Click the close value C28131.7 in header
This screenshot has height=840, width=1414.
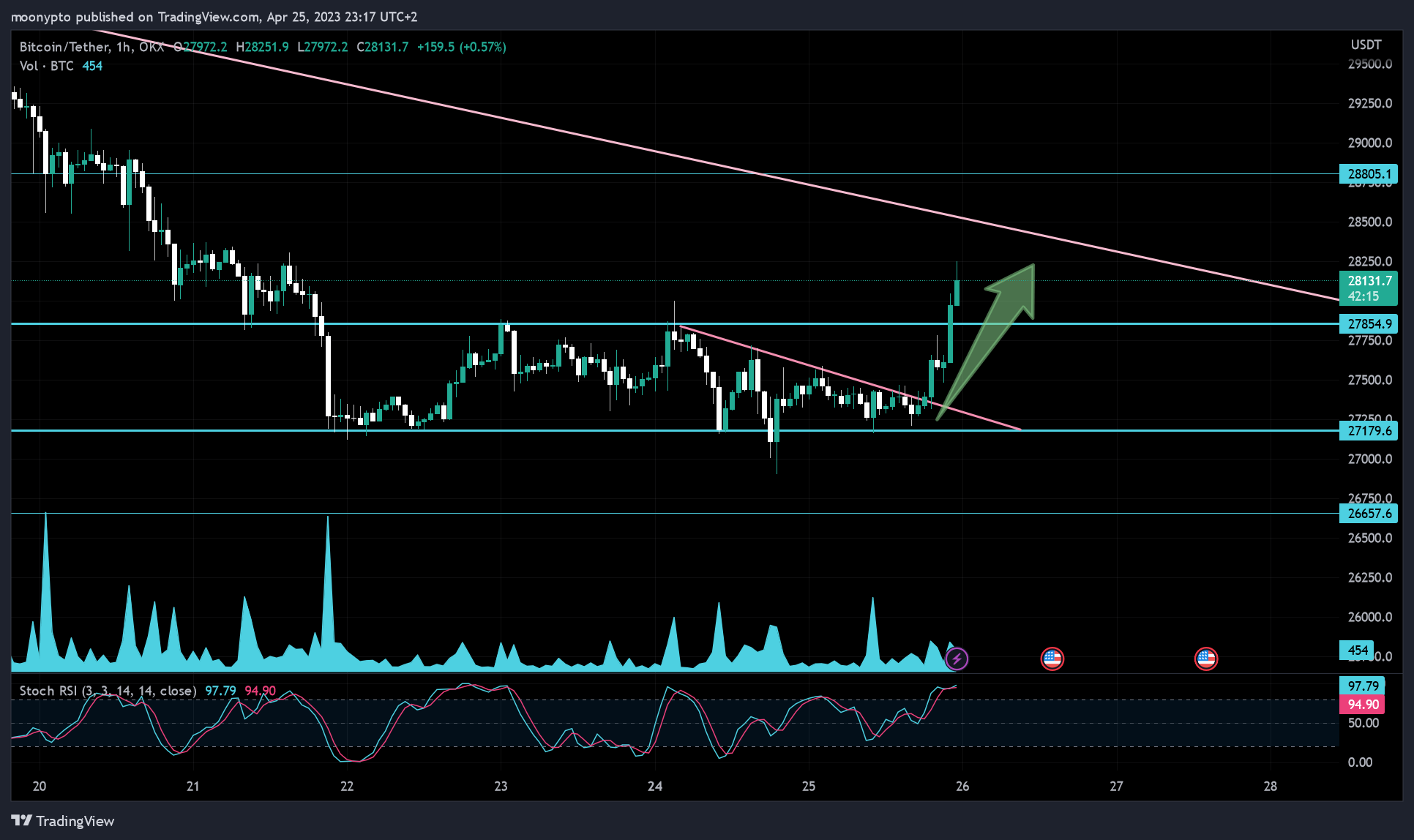(x=383, y=47)
